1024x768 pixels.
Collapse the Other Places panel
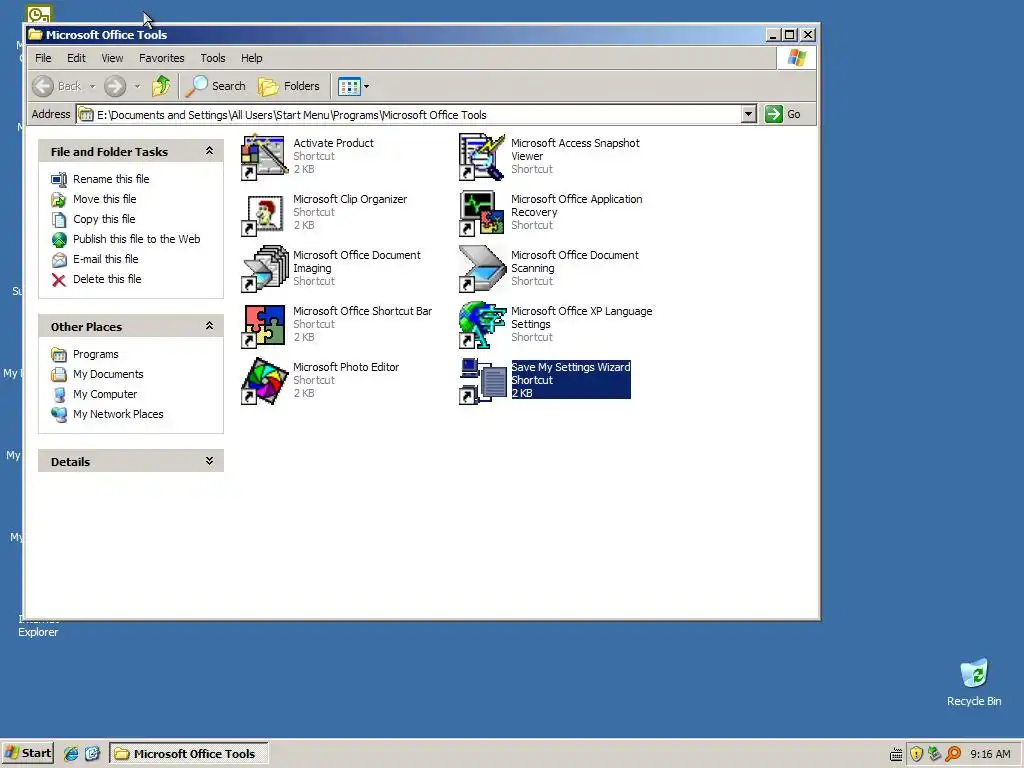[x=209, y=326]
